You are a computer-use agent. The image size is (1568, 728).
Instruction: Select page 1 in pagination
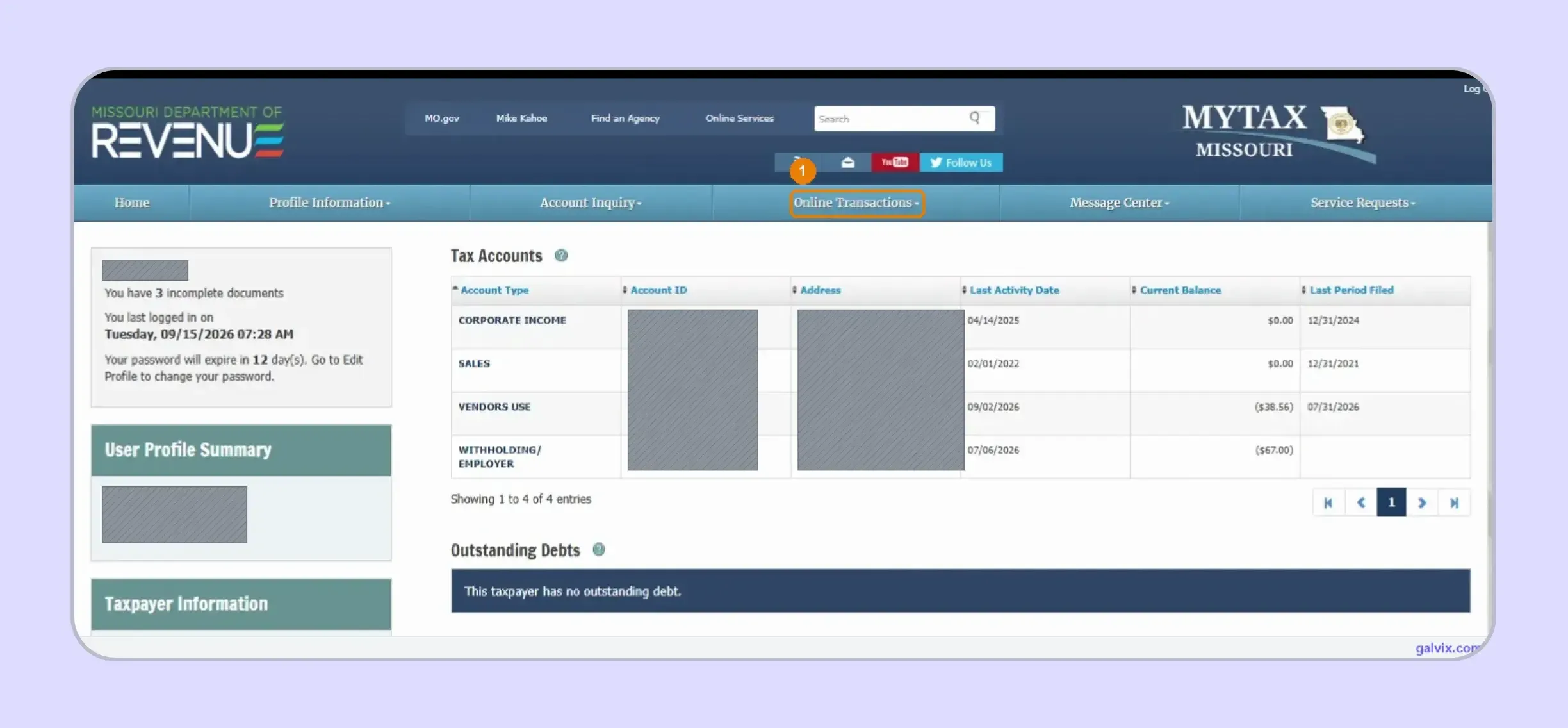coord(1391,502)
